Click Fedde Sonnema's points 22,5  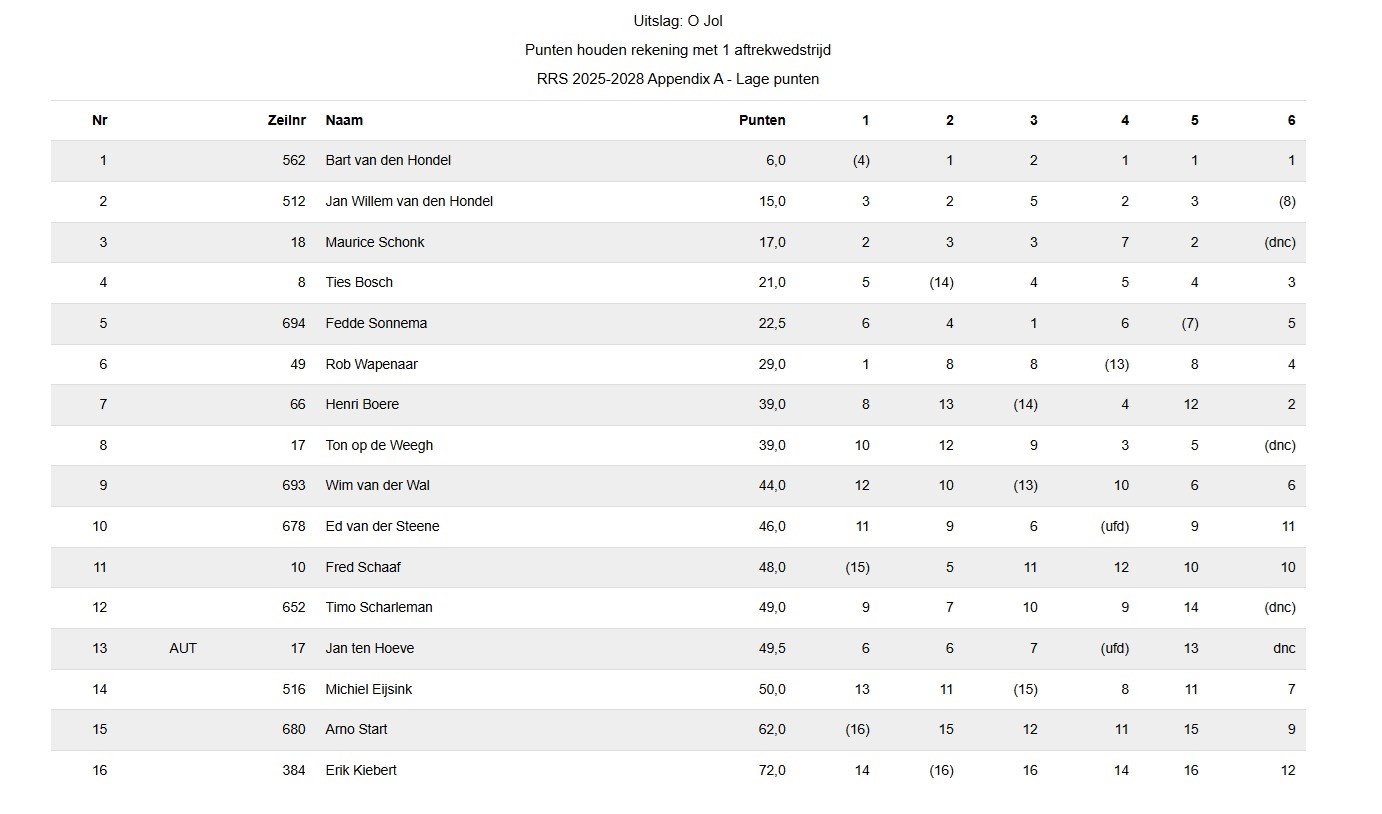[x=772, y=323]
